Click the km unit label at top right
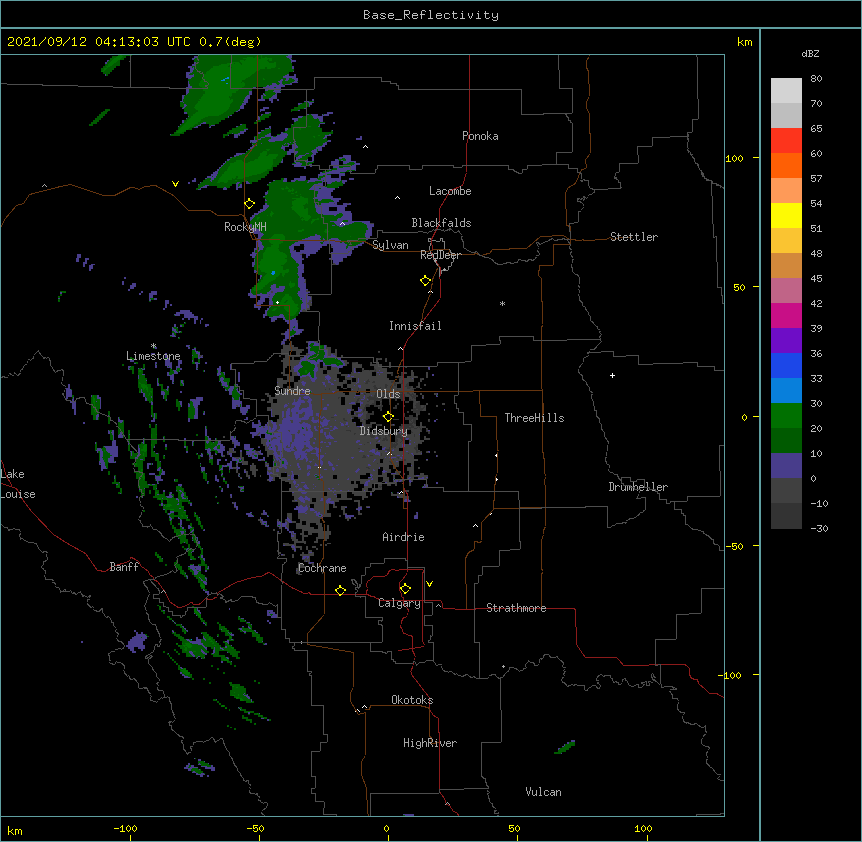 click(x=745, y=42)
